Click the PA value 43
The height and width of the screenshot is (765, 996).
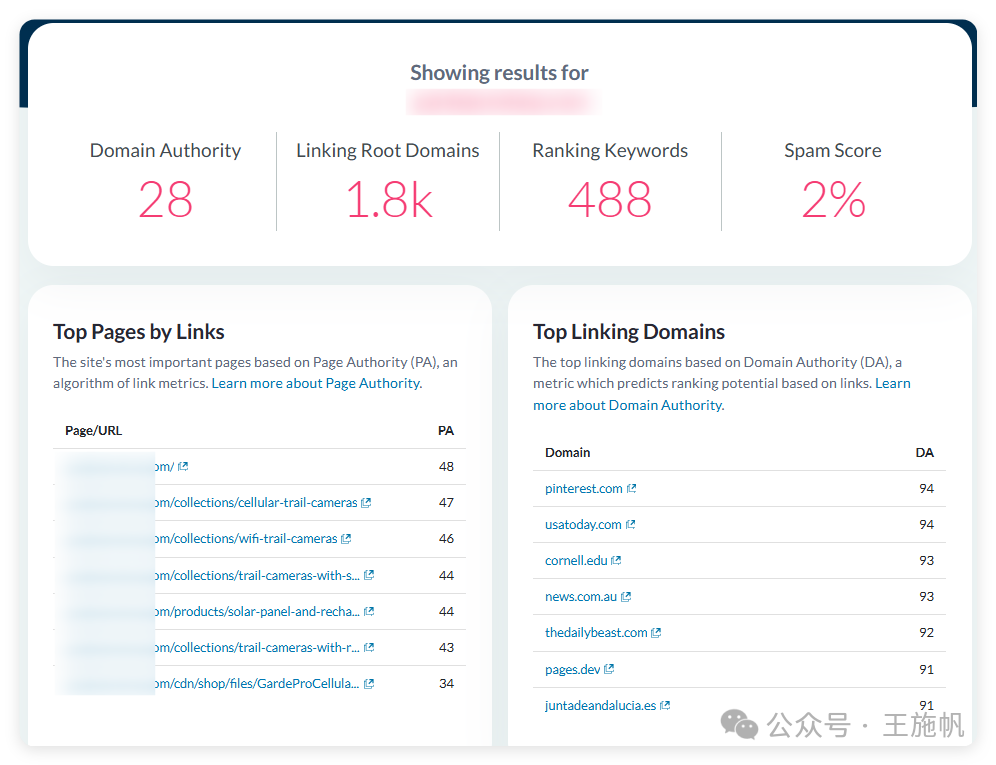tap(447, 647)
